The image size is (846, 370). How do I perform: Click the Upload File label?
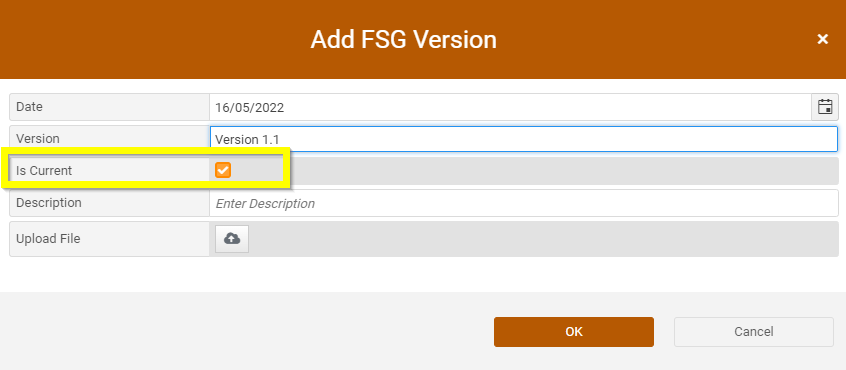(48, 239)
